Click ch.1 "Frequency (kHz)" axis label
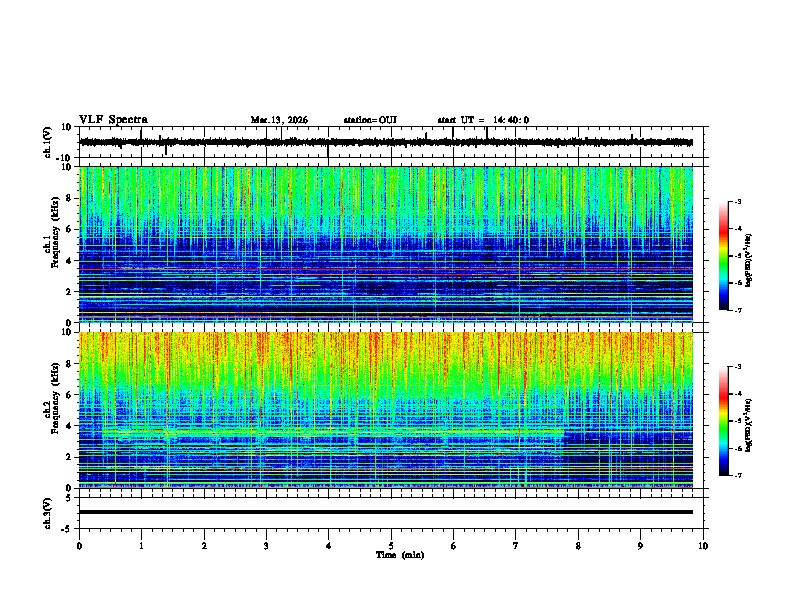Screen dimensions: 792x612 pyautogui.click(x=55, y=232)
